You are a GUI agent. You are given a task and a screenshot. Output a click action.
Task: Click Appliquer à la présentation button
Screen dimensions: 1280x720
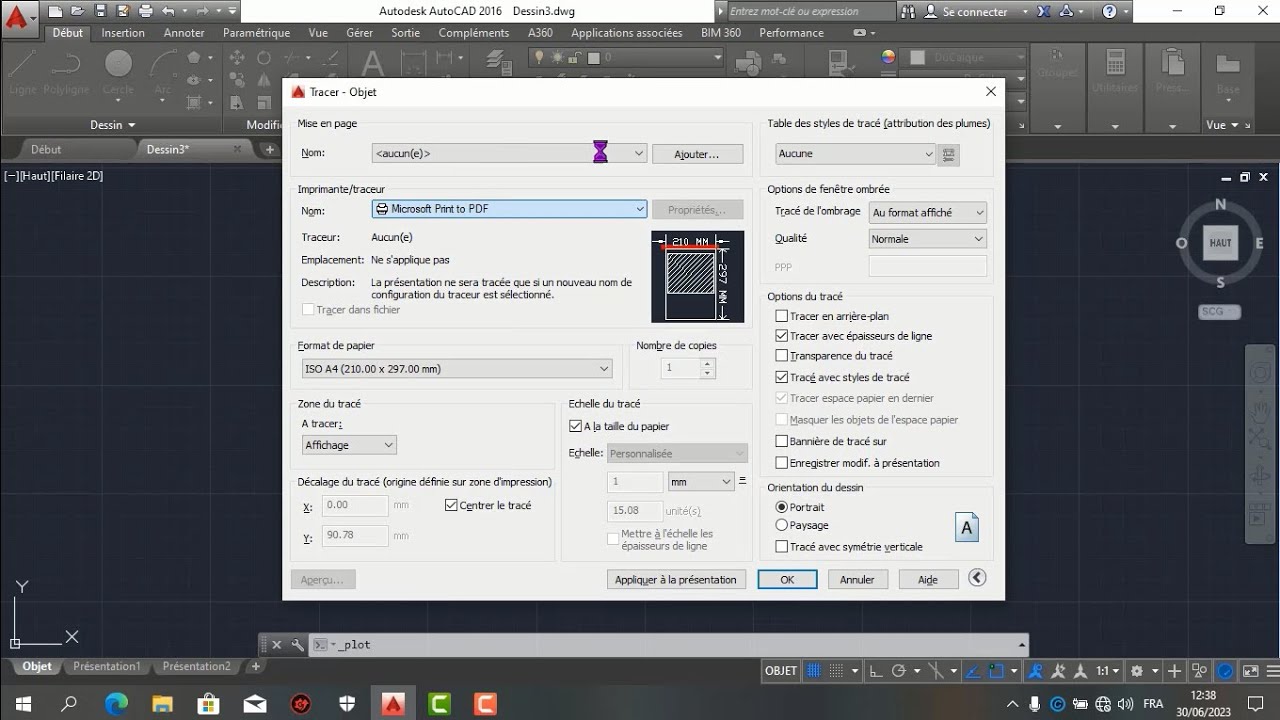point(676,579)
